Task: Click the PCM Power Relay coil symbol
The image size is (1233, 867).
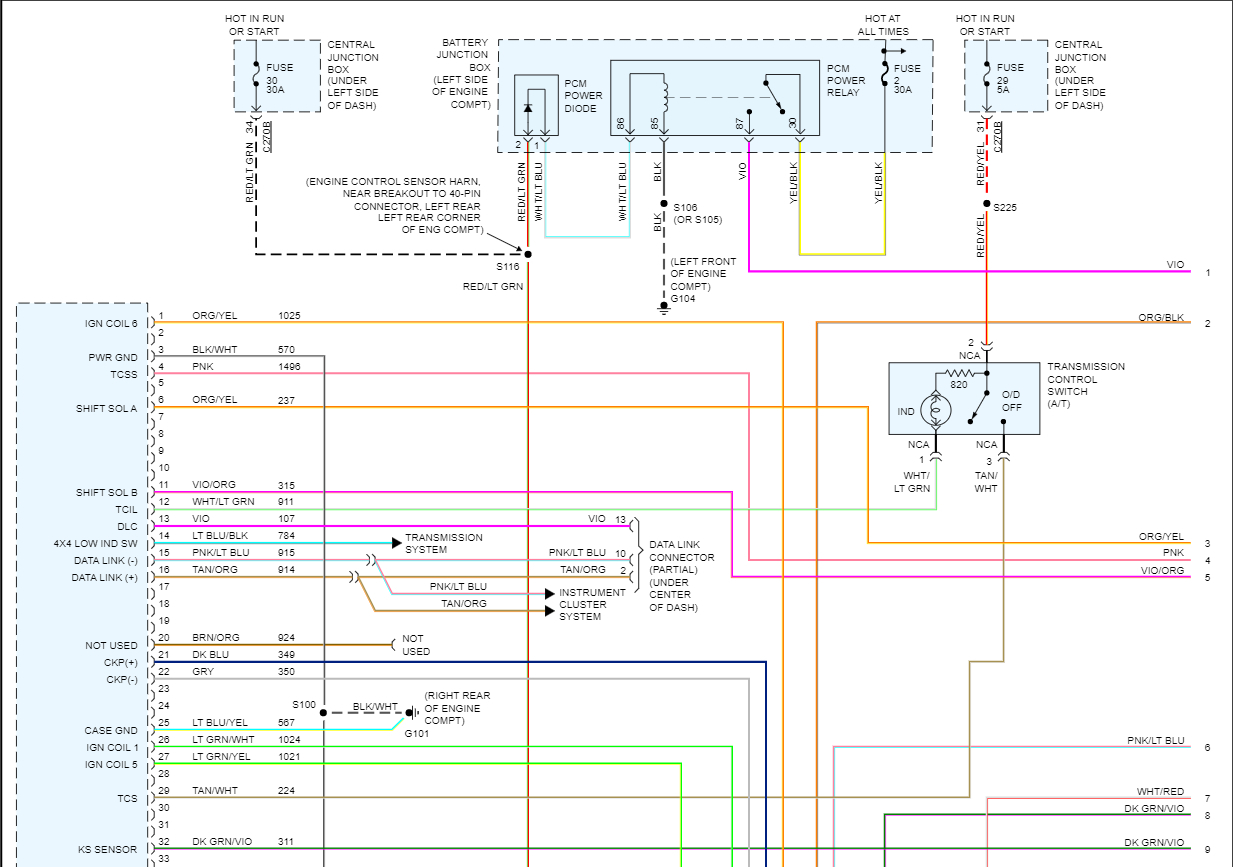Action: [661, 95]
